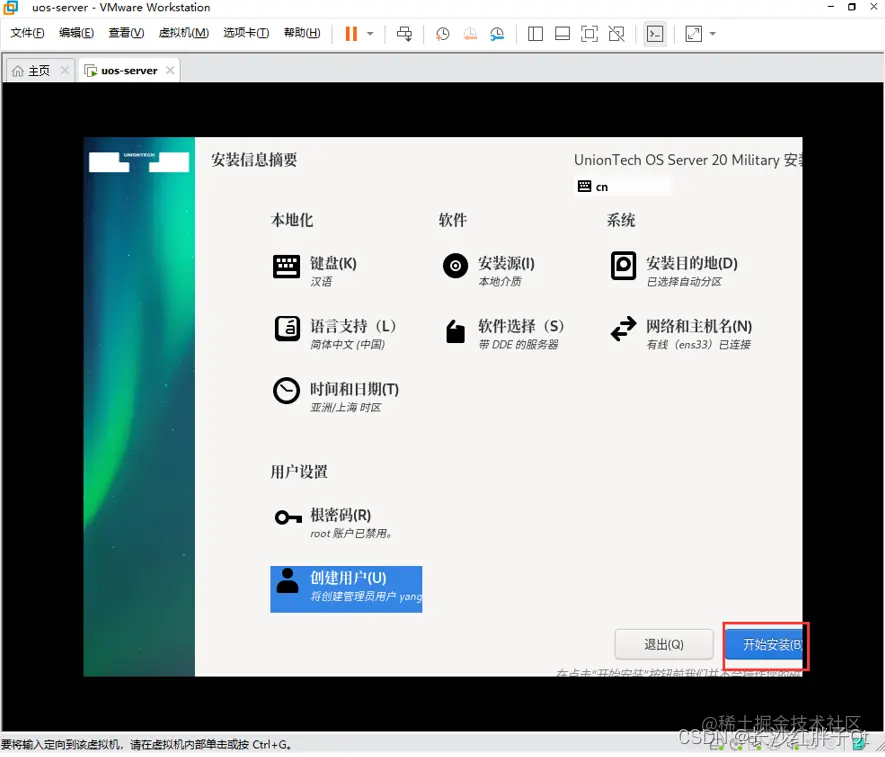Open the Snapshot Manager toolbar icon
The height and width of the screenshot is (757, 885).
pyautogui.click(x=497, y=33)
